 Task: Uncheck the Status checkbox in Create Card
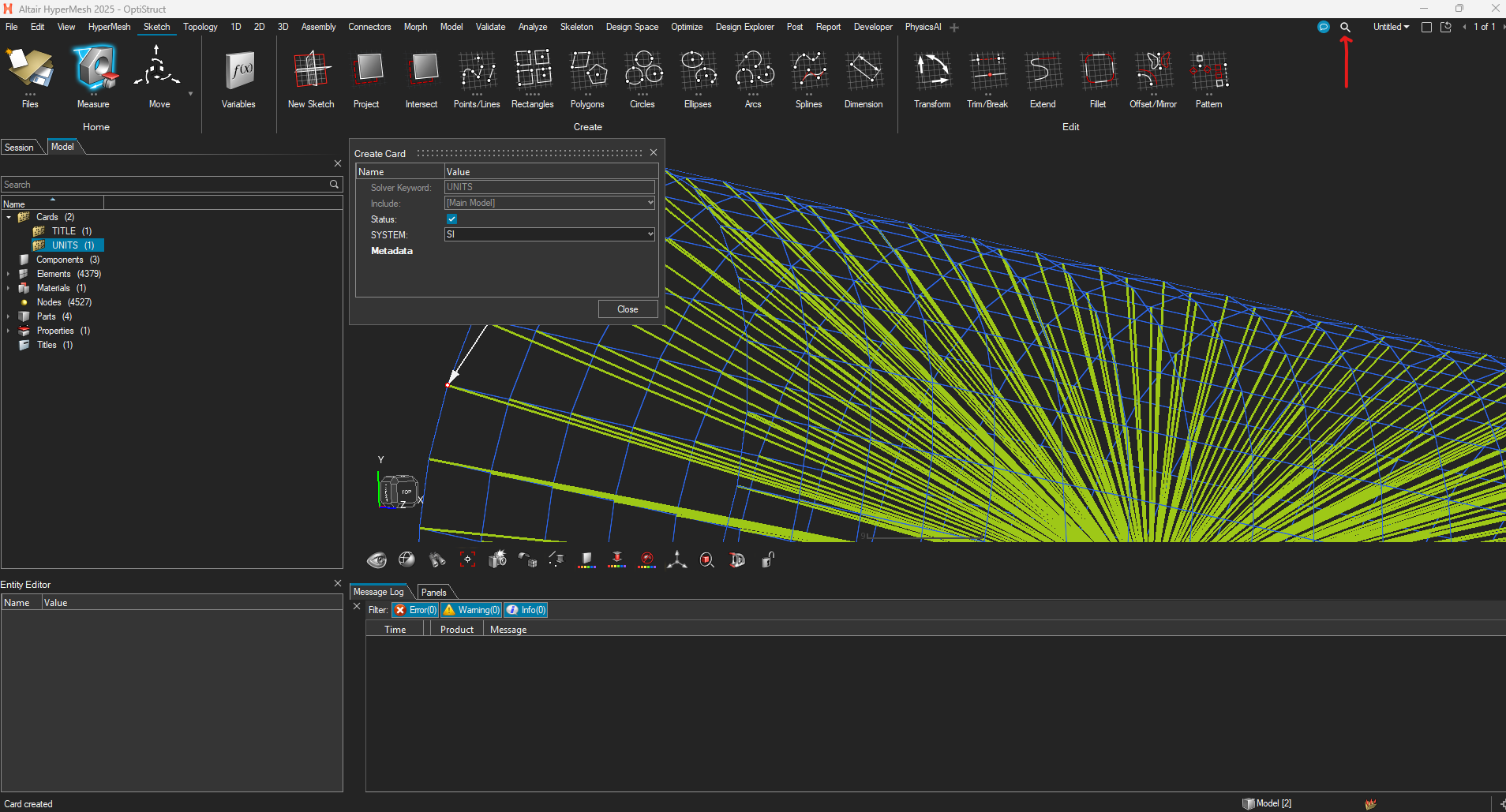pos(451,219)
